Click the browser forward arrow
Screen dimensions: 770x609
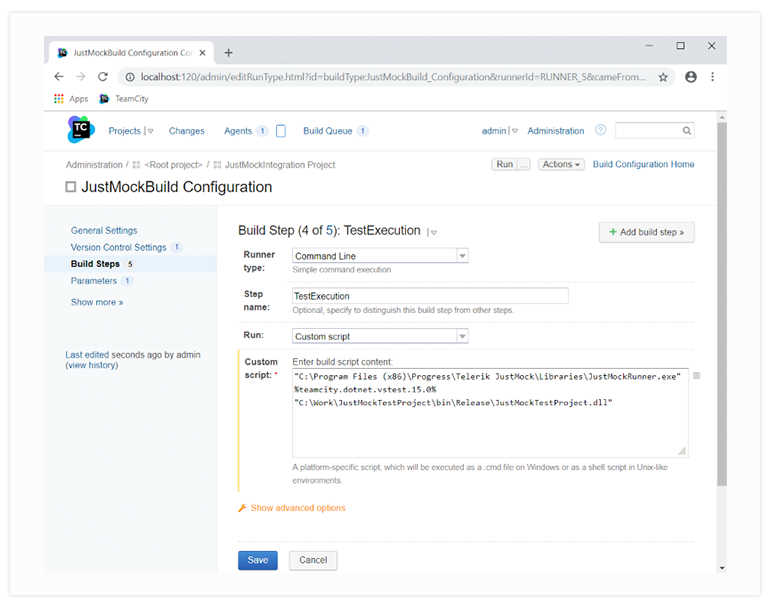click(x=81, y=77)
